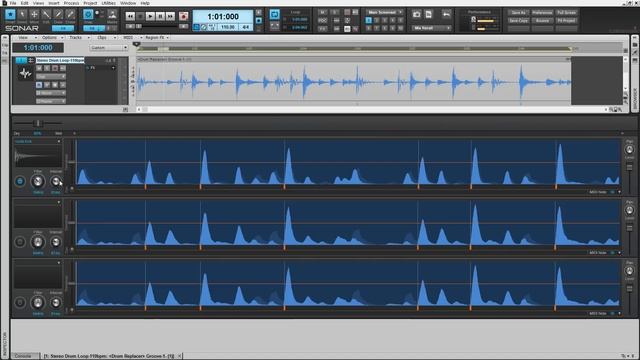Open the Views menu
Viewport: 640px width, 360px height.
click(38, 3)
